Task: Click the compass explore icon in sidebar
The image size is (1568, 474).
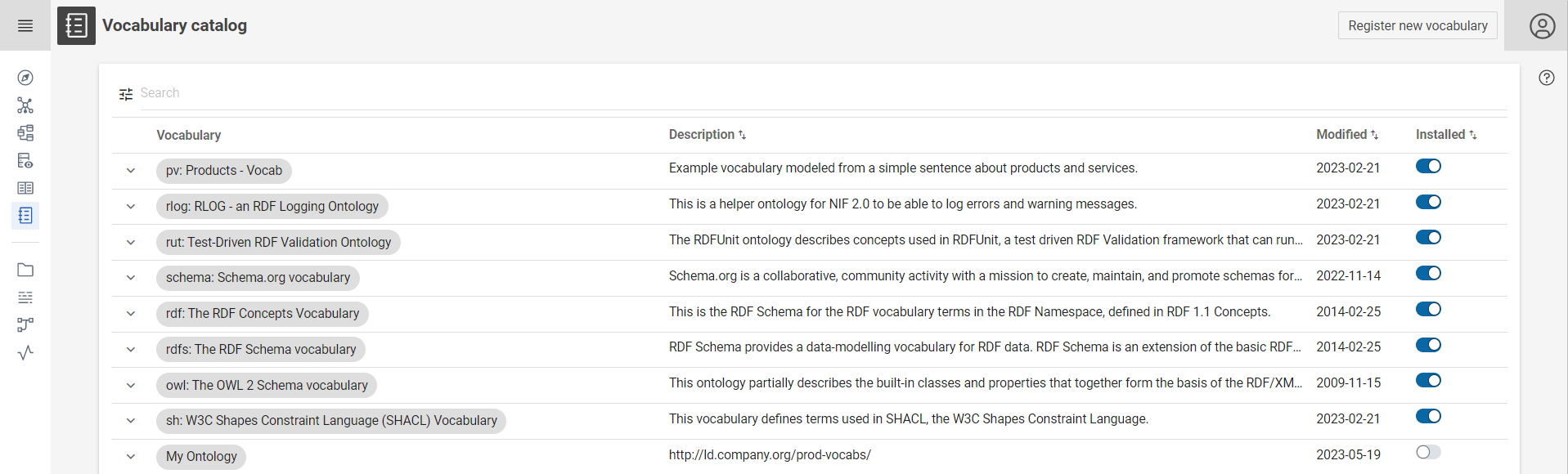Action: click(x=25, y=78)
